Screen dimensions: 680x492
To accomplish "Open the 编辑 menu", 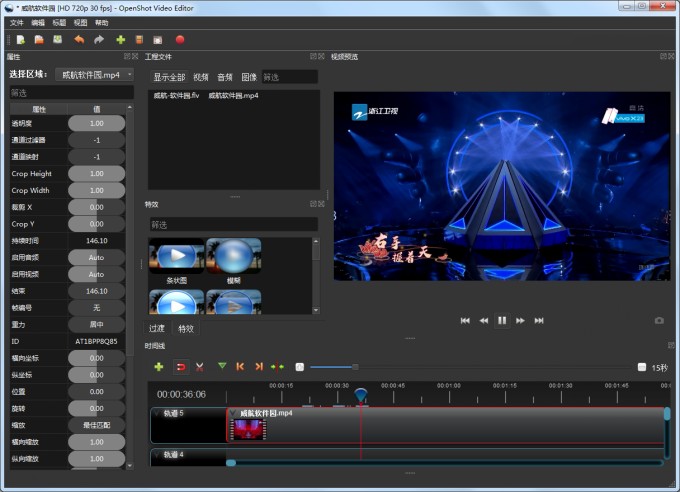I will click(38, 23).
